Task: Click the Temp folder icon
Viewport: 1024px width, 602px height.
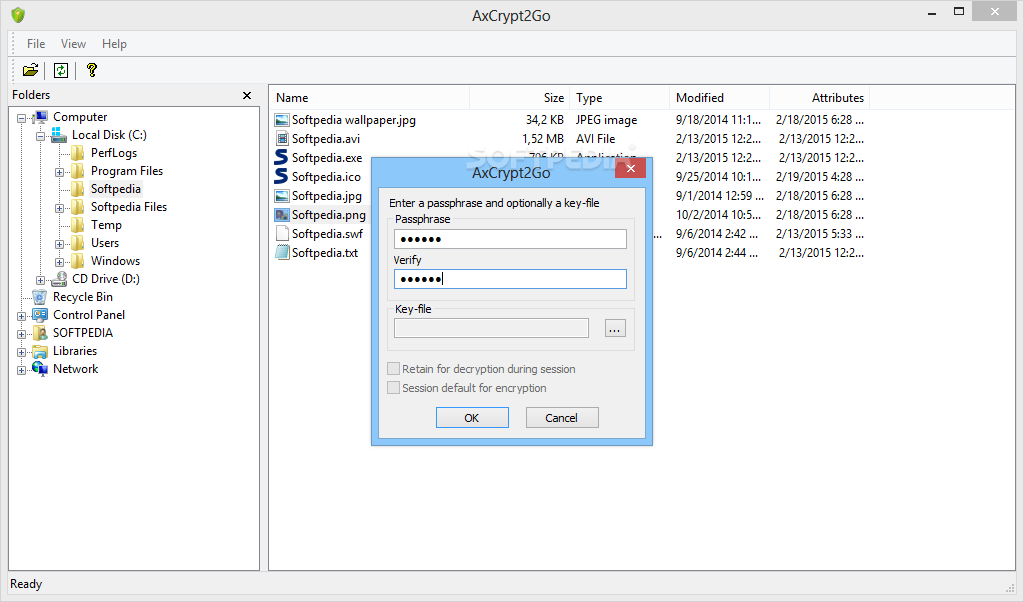Action: click(78, 225)
